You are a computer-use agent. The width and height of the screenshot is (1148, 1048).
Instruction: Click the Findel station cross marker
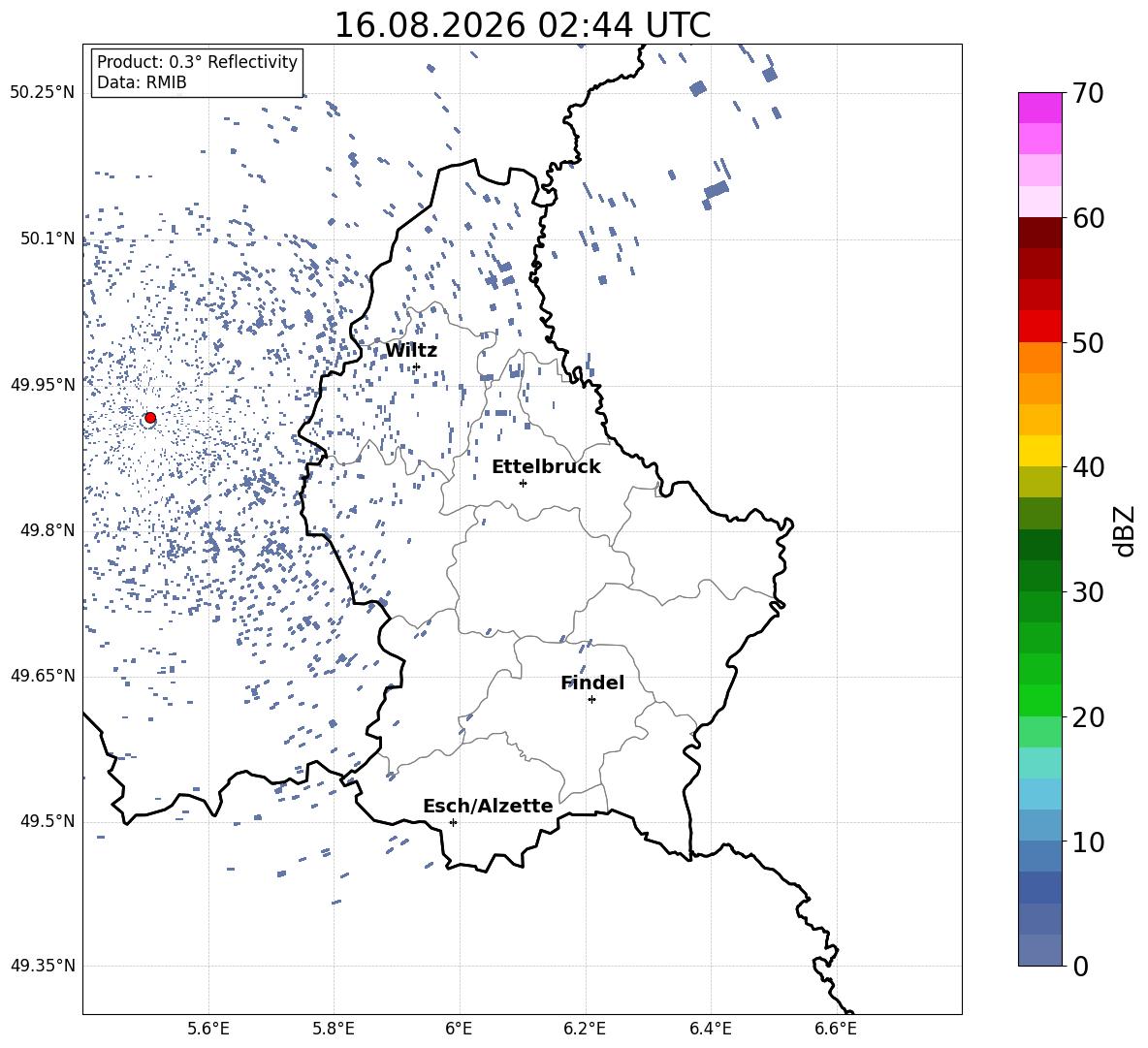tap(591, 700)
